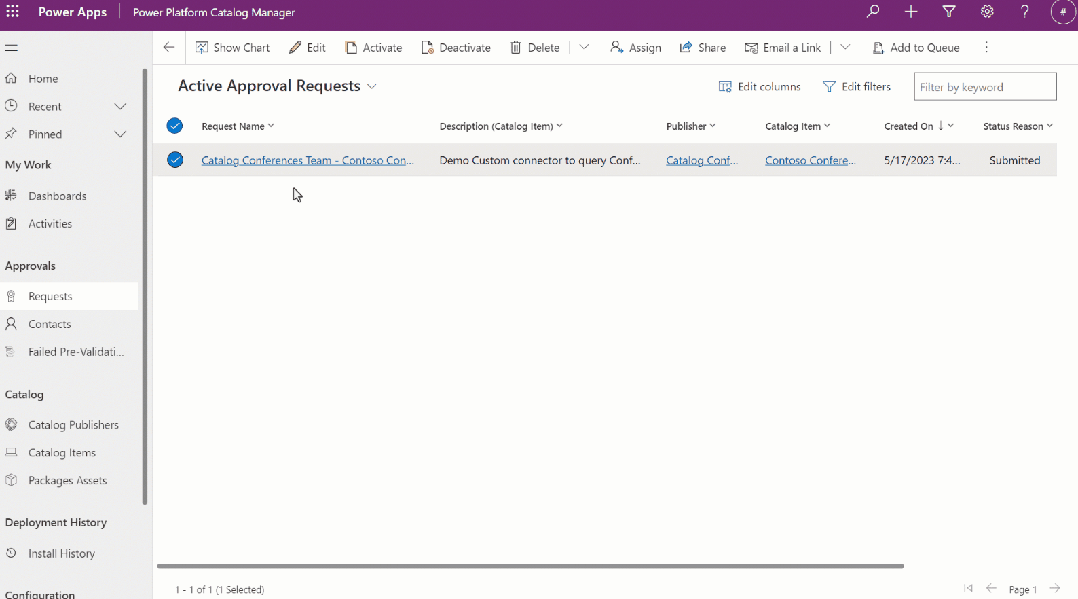Click Edit filters button
Image resolution: width=1078 pixels, height=599 pixels.
point(857,87)
